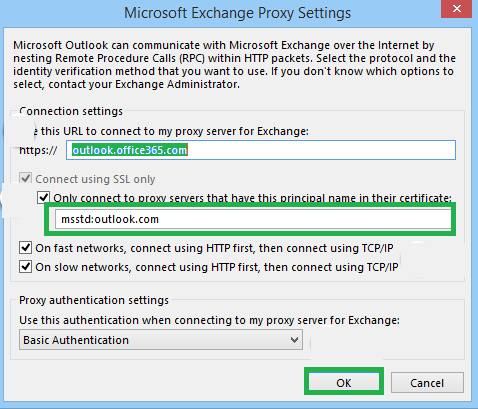Click the Cancel button

(427, 383)
